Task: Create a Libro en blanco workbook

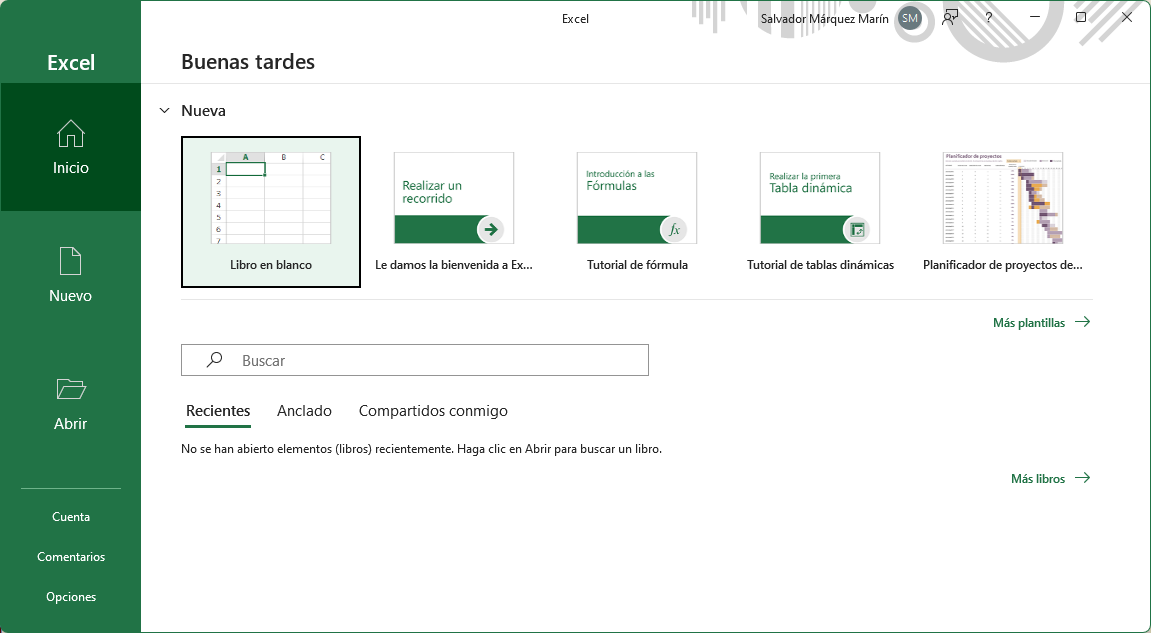Action: click(271, 212)
